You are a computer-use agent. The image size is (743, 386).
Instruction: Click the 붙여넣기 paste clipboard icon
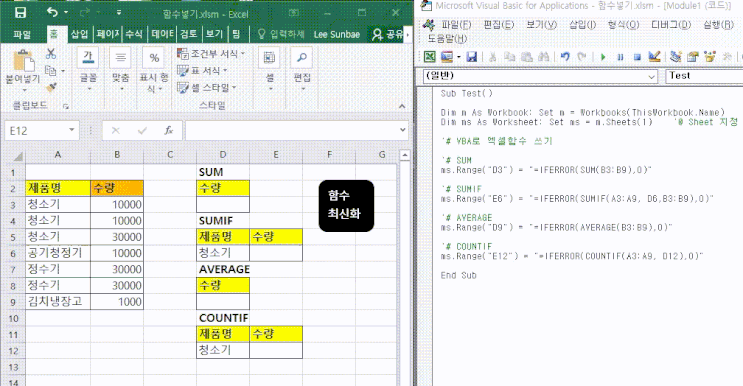point(23,61)
